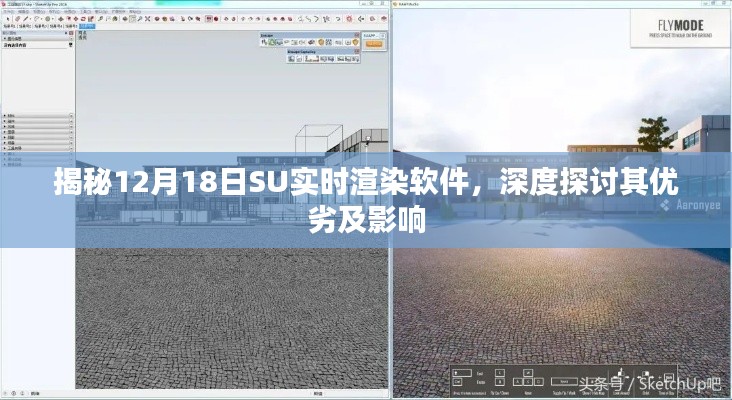
Task: Click the Zoom Extents tool
Action: 148,19
